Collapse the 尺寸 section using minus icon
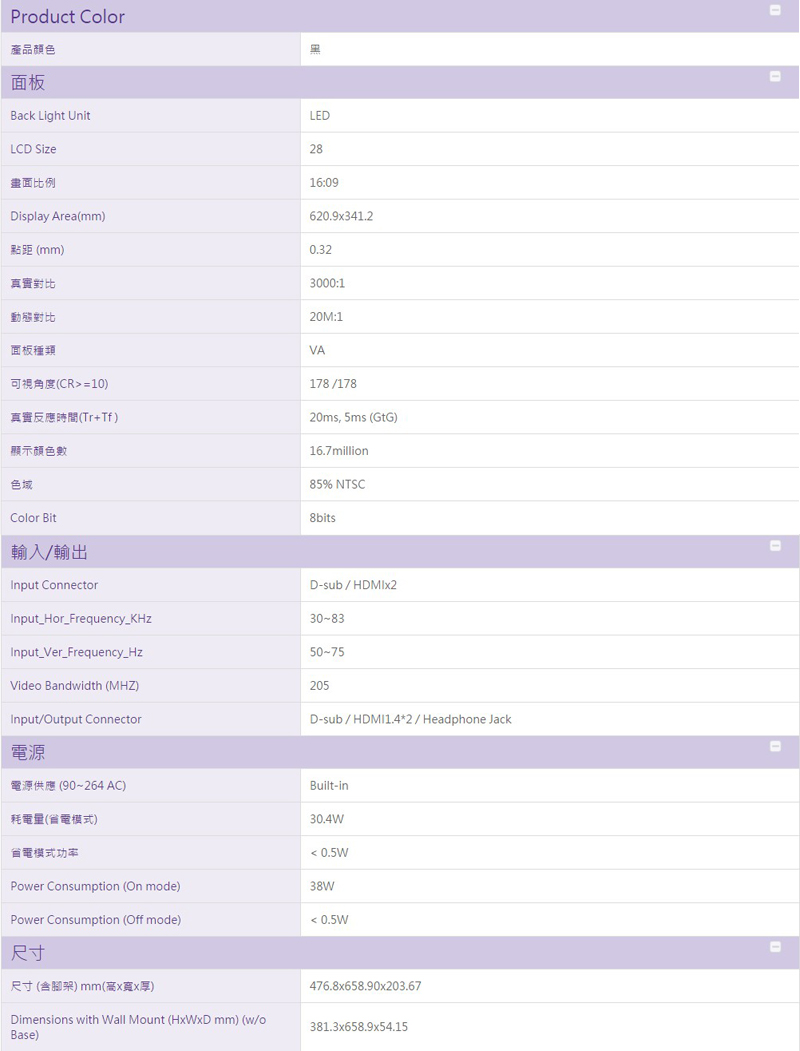This screenshot has width=800, height=1051. (774, 946)
